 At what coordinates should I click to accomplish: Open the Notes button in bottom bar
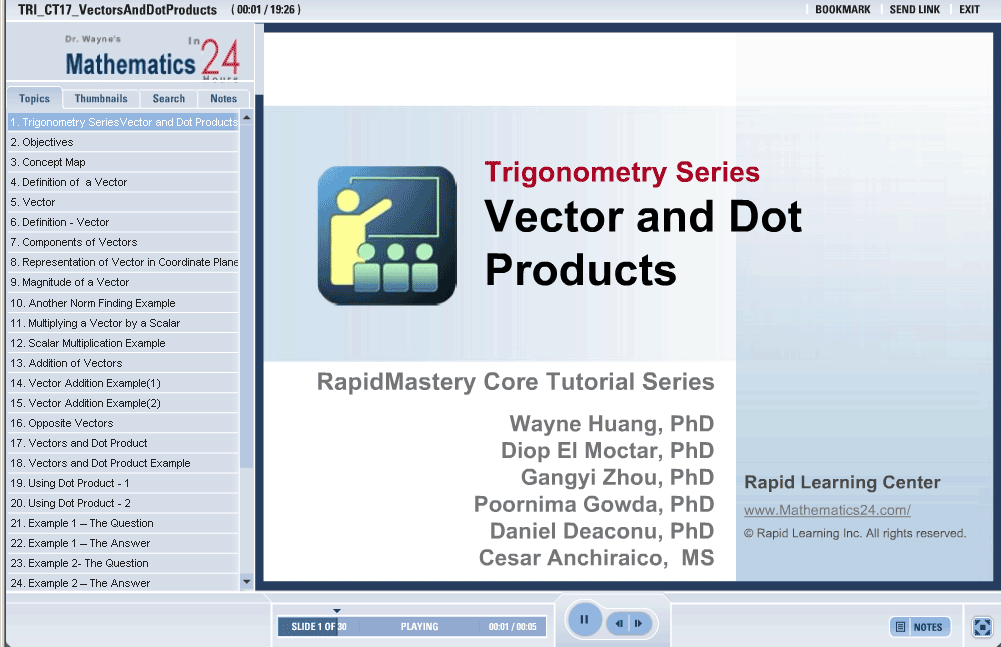tap(919, 627)
